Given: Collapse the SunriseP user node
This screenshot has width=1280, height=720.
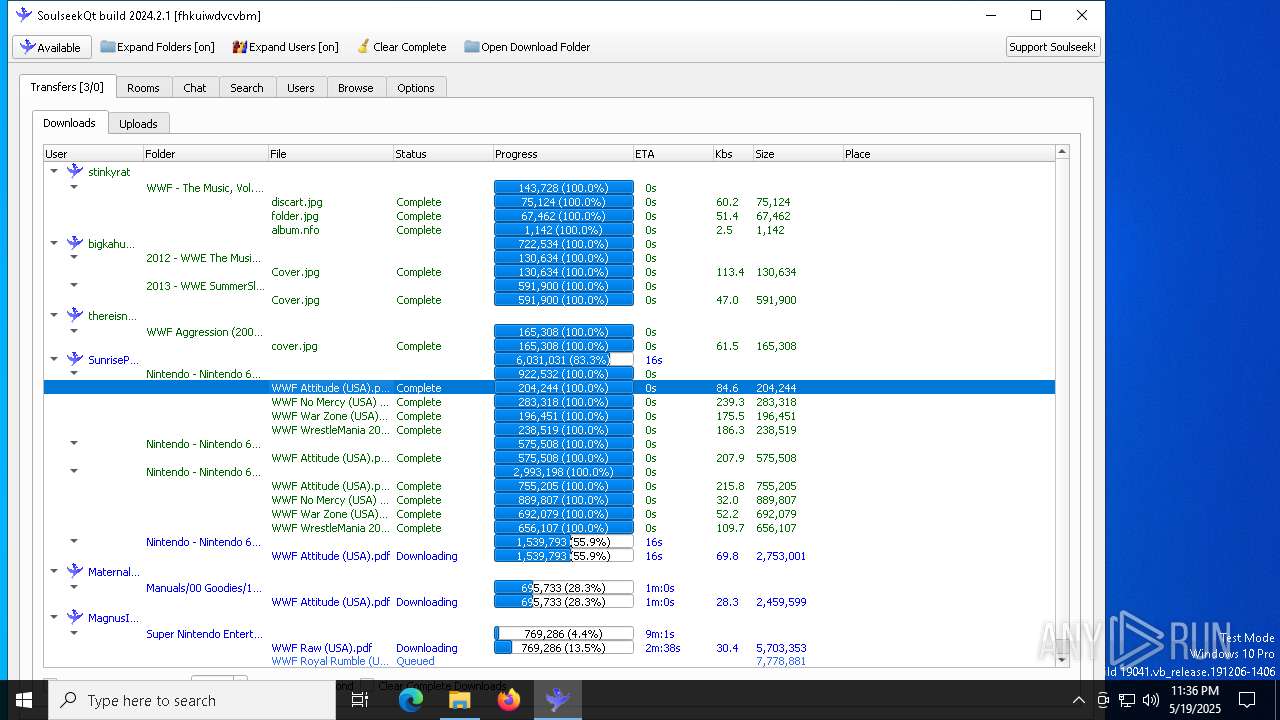Looking at the screenshot, I should [x=54, y=360].
